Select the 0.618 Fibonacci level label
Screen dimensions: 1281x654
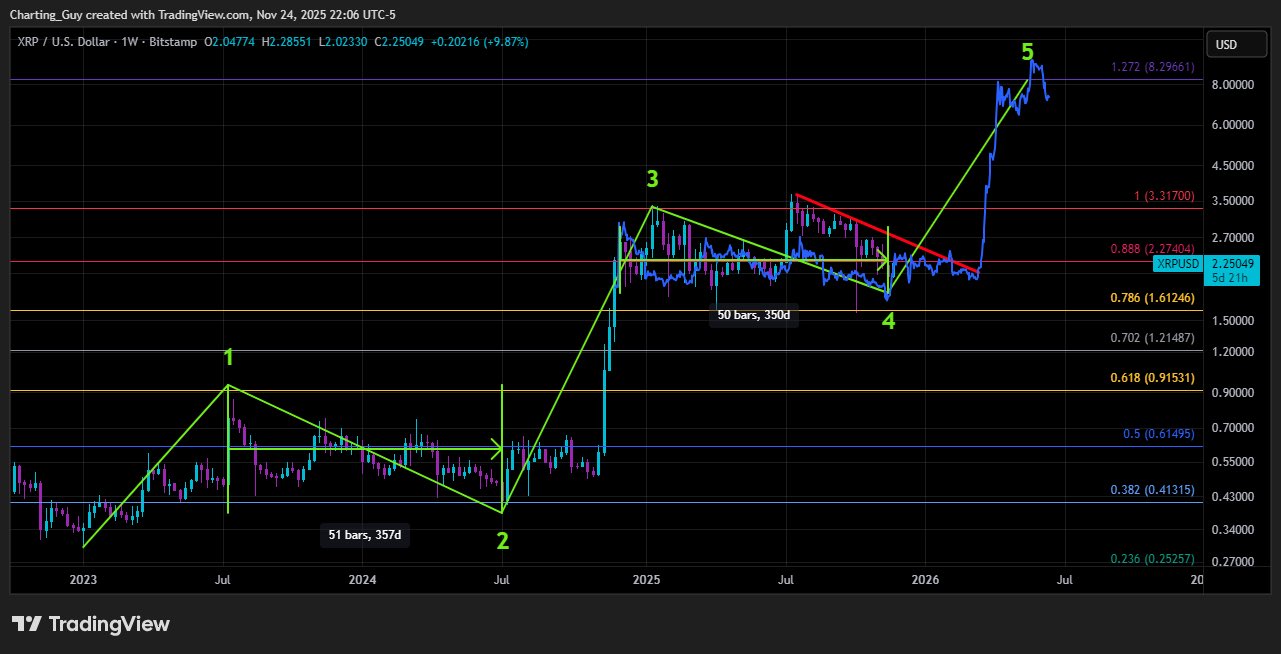pos(1151,379)
